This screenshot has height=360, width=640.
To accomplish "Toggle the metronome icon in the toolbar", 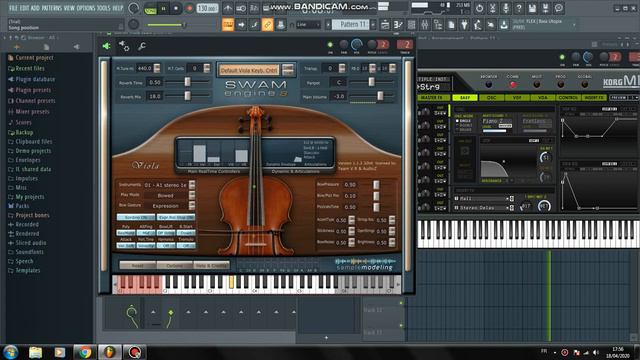I will coord(228,8).
